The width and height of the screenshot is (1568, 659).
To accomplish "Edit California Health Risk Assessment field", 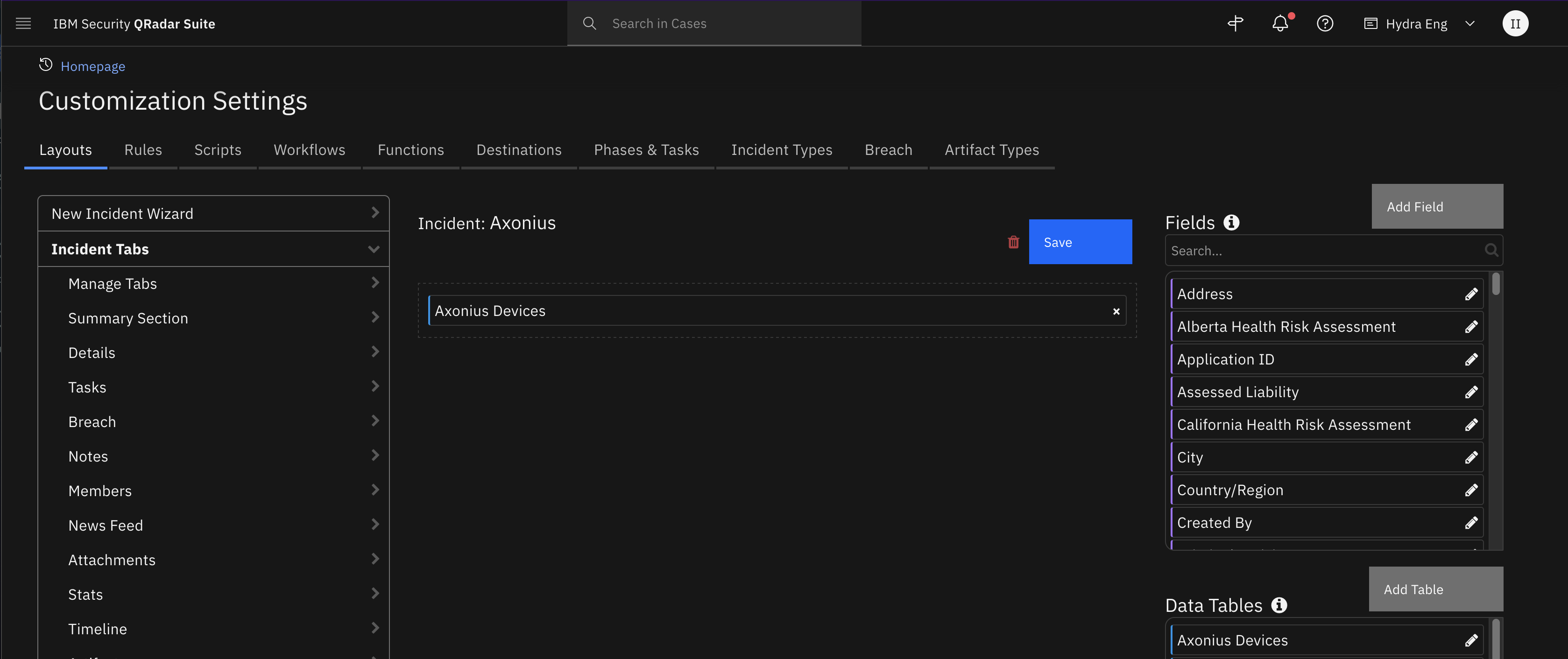I will [x=1471, y=425].
